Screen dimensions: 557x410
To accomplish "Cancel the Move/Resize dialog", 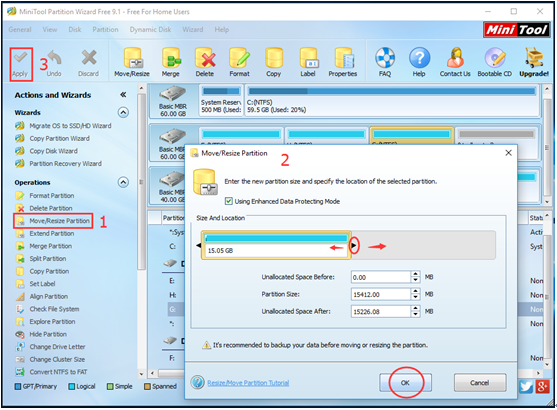I will tap(480, 383).
